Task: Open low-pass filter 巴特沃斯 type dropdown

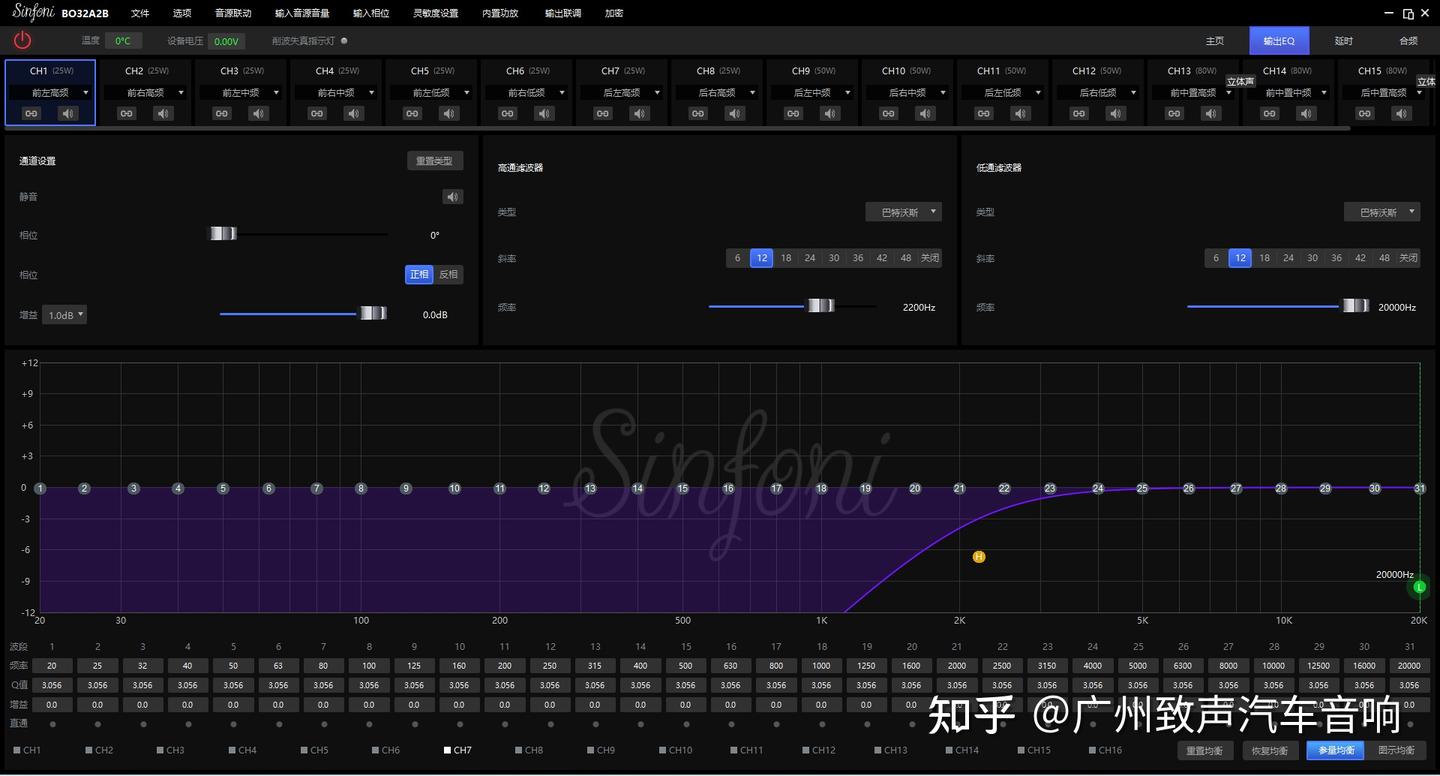Action: [x=1382, y=212]
